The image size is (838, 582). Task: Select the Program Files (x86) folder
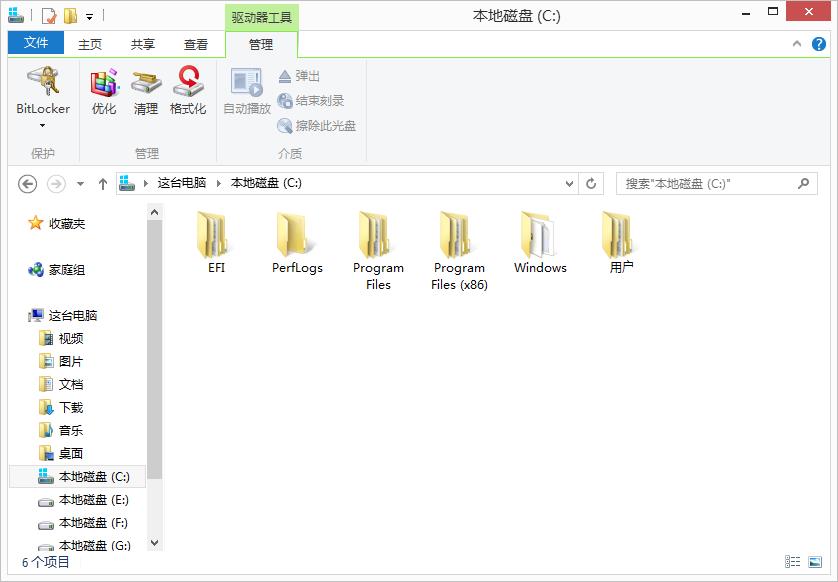460,250
